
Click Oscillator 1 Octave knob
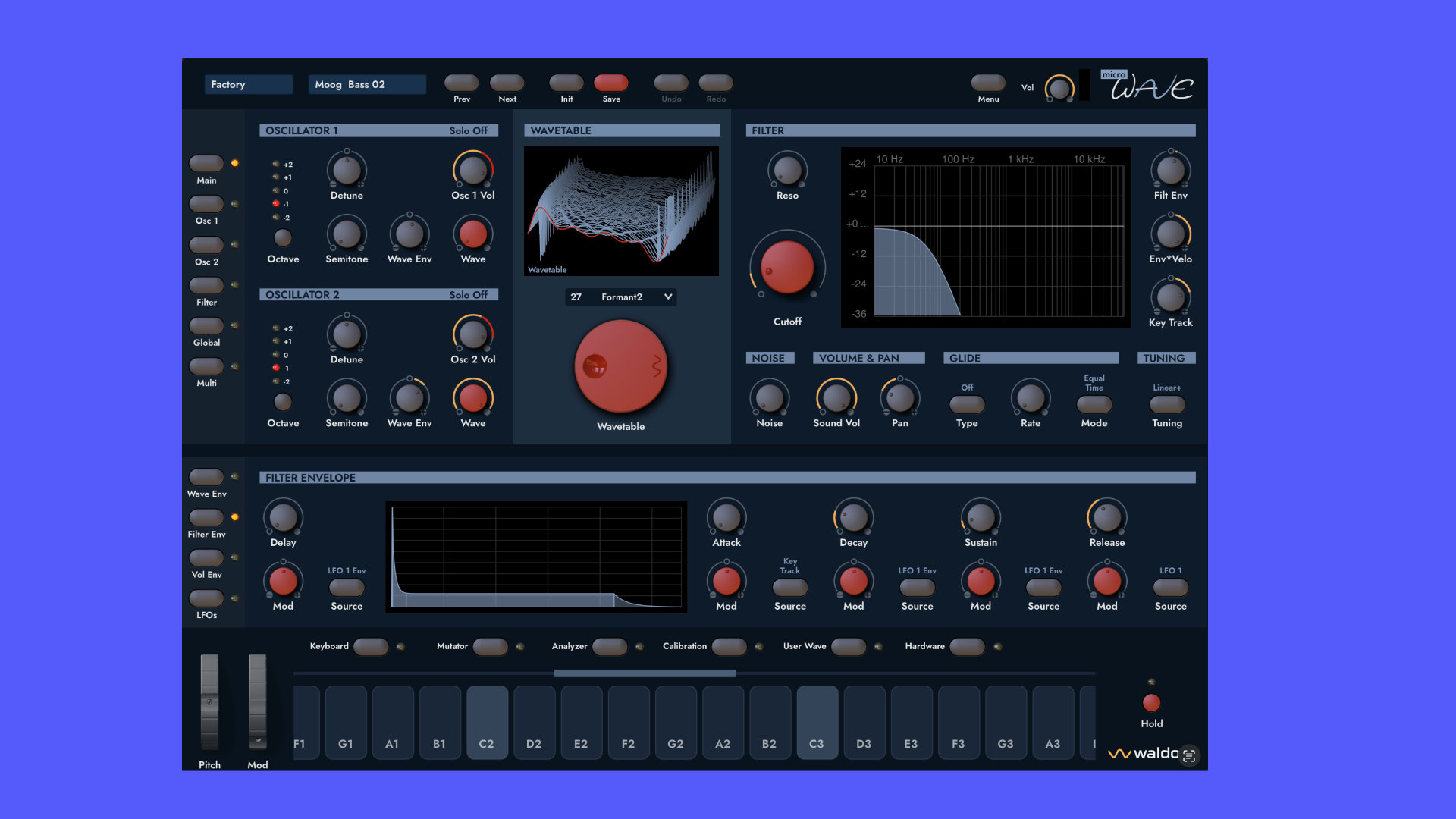pyautogui.click(x=283, y=237)
